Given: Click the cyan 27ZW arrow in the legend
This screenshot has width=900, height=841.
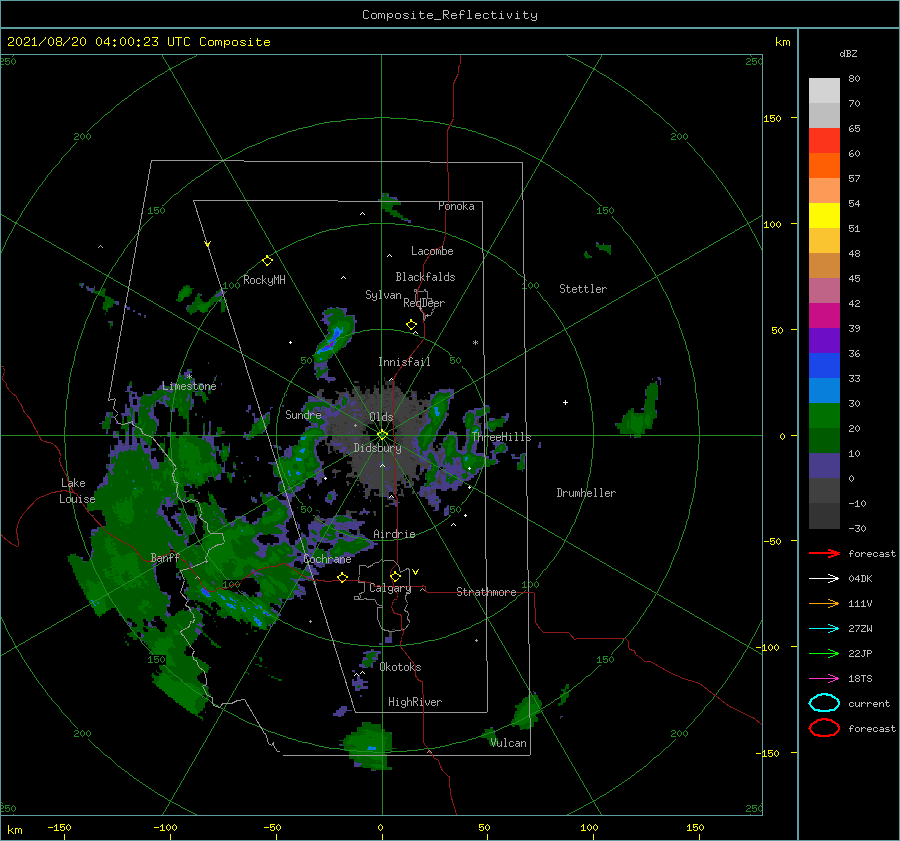Looking at the screenshot, I should pos(824,629).
